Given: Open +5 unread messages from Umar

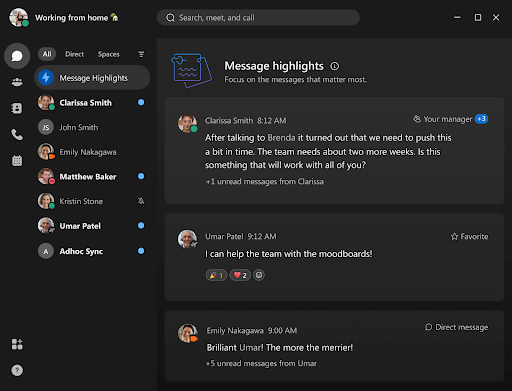Looking at the screenshot, I should (x=261, y=363).
